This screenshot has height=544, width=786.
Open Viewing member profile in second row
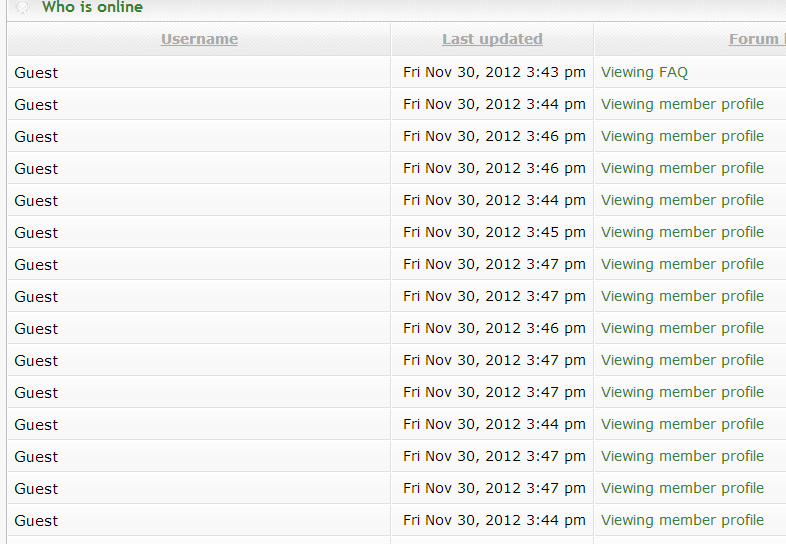[x=682, y=104]
